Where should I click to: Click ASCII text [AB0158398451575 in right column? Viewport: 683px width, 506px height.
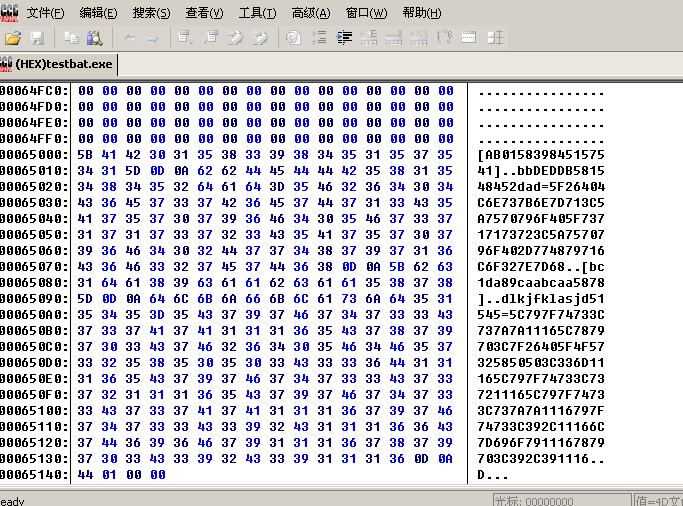(541, 155)
